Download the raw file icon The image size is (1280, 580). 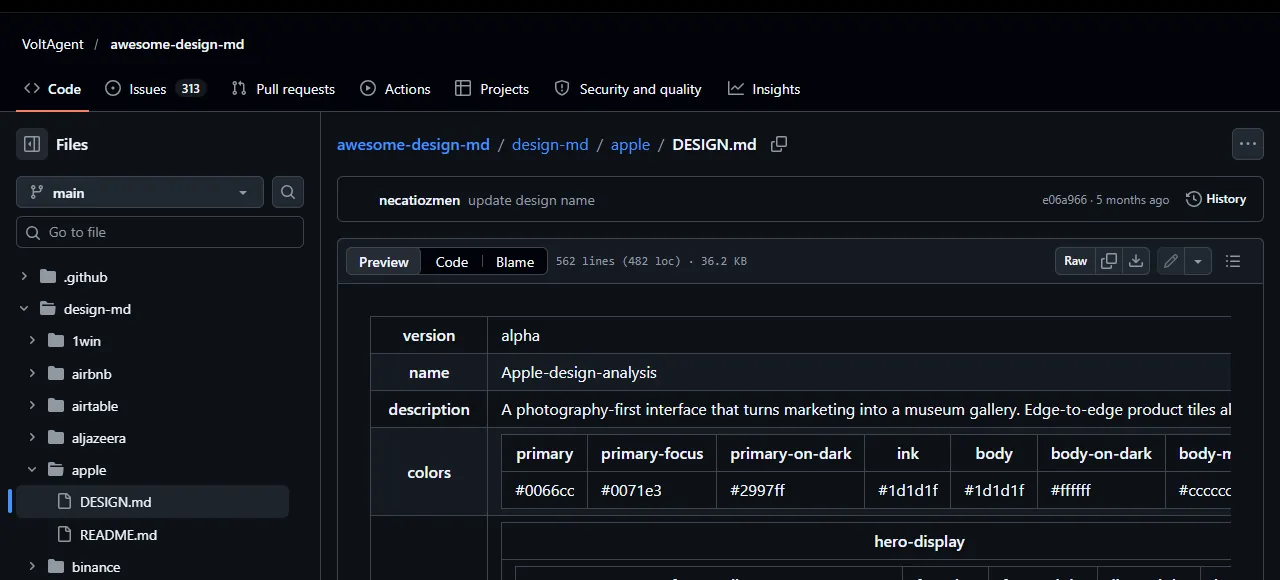(x=1136, y=261)
